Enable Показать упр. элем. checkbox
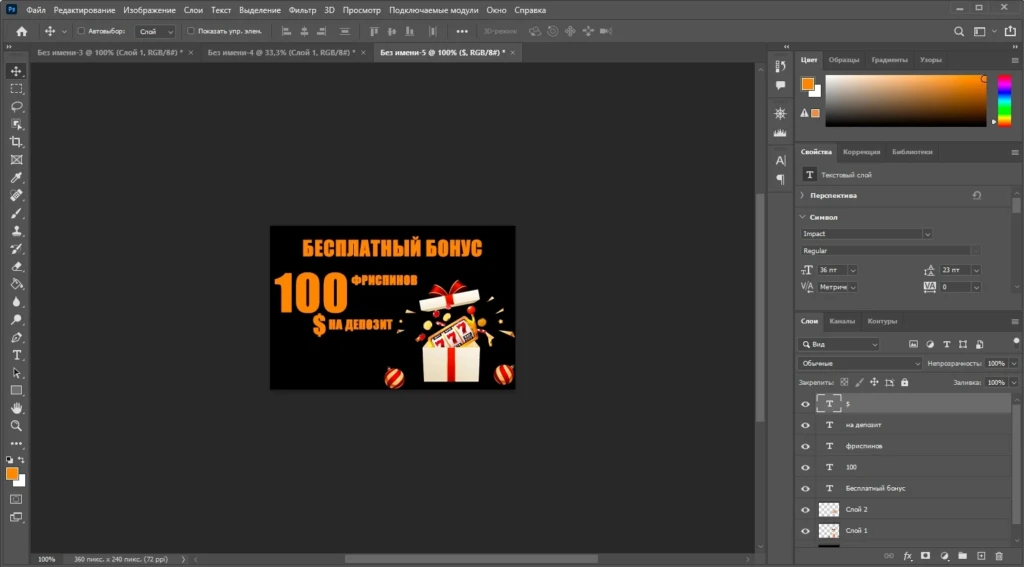 191,31
